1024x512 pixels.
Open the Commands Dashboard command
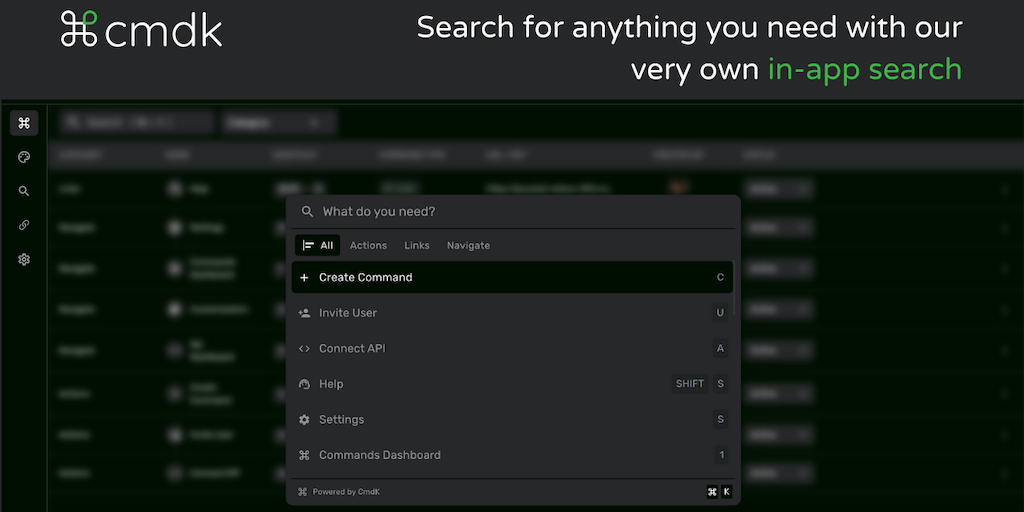(x=512, y=455)
